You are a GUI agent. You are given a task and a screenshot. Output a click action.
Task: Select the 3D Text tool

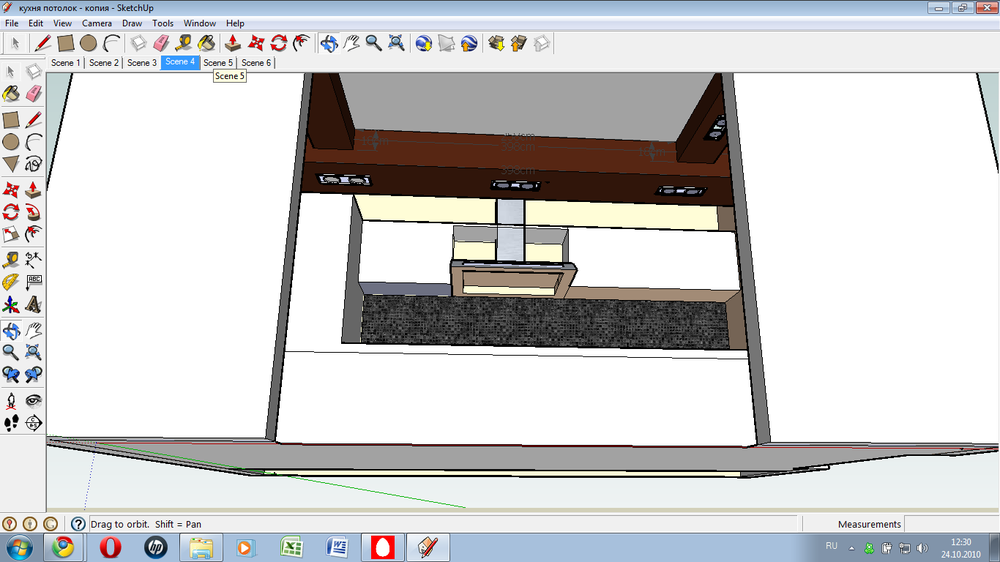click(33, 304)
